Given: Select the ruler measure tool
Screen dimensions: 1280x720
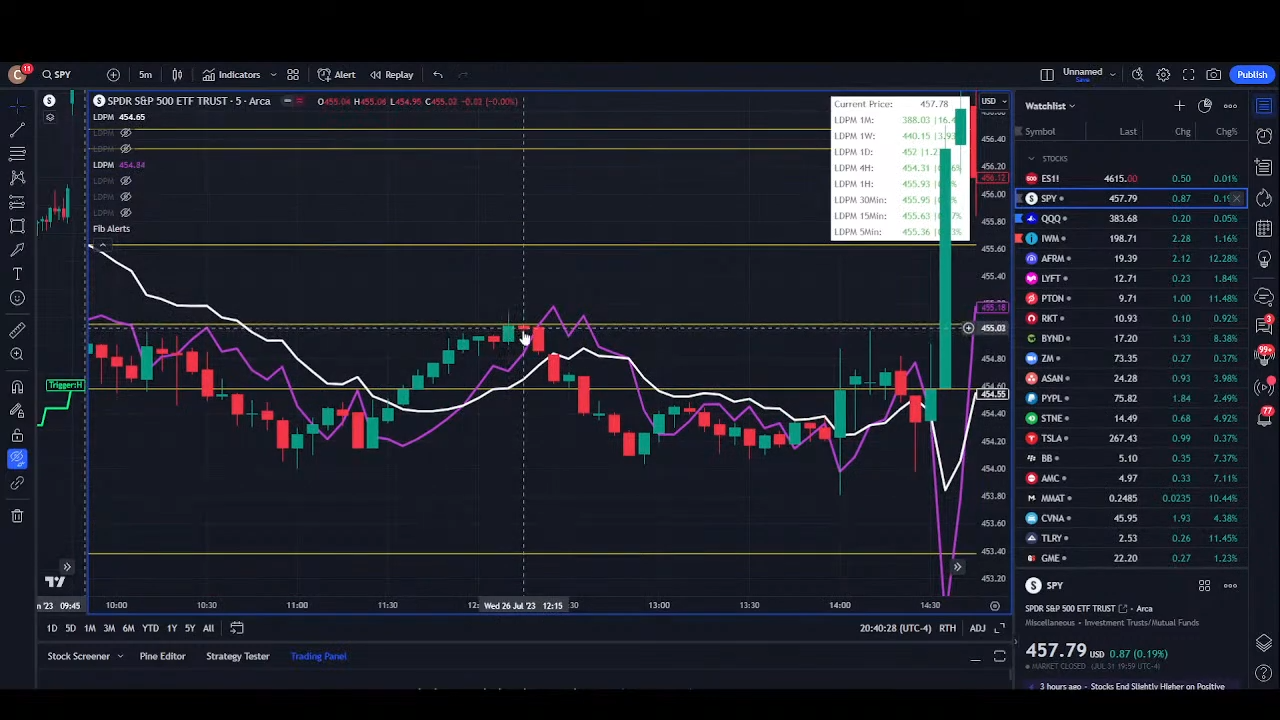Looking at the screenshot, I should (x=17, y=330).
